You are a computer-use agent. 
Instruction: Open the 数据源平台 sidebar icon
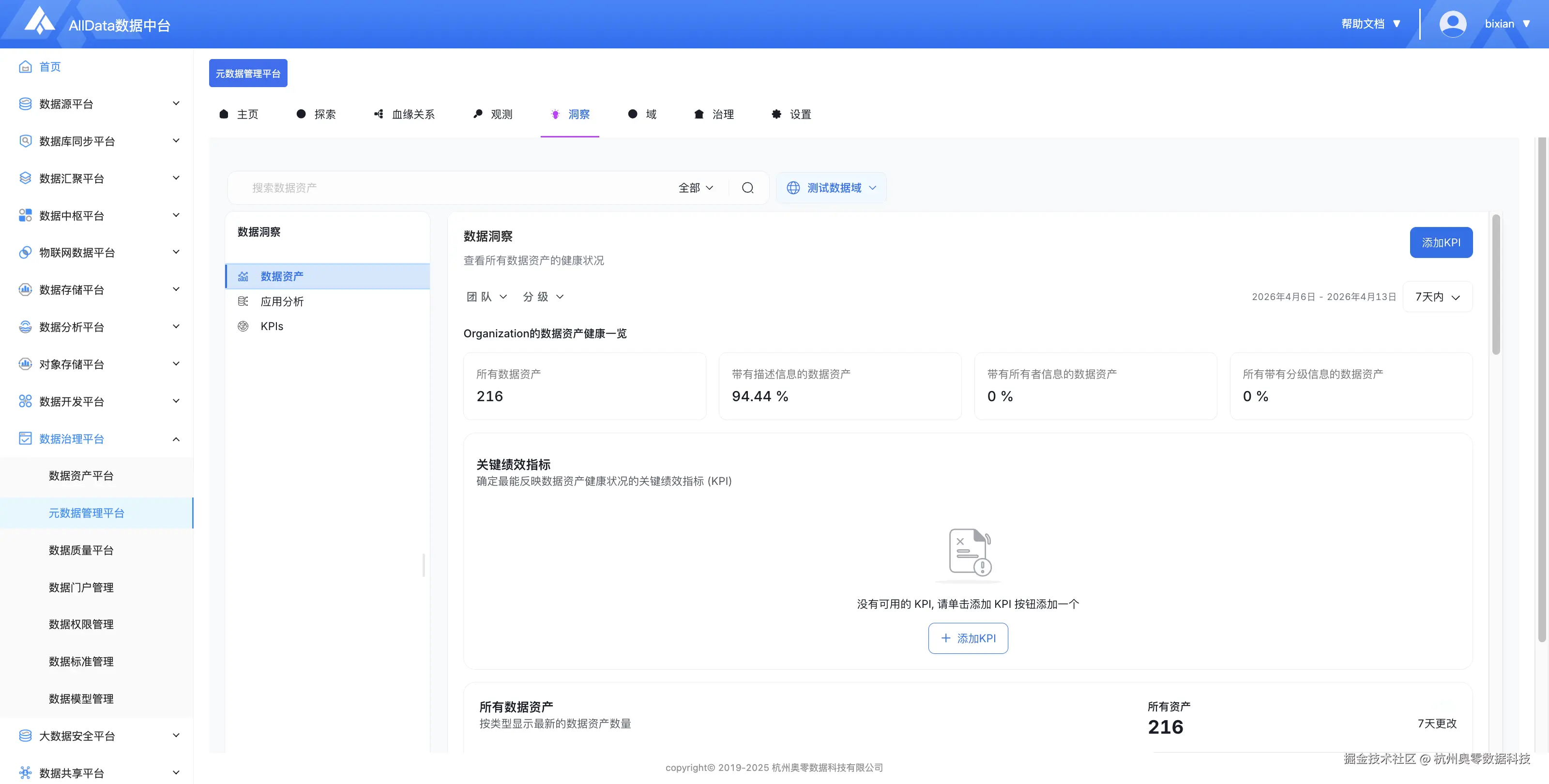[x=25, y=104]
